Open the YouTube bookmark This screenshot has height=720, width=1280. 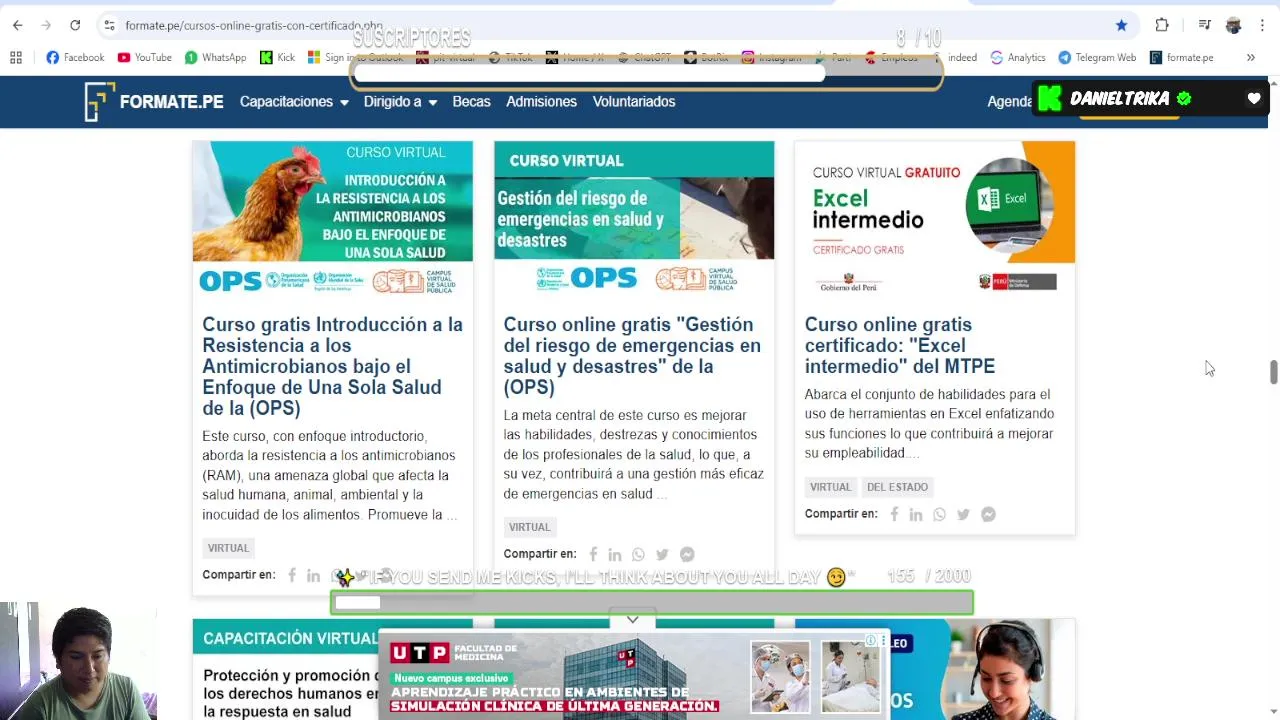pyautogui.click(x=145, y=57)
